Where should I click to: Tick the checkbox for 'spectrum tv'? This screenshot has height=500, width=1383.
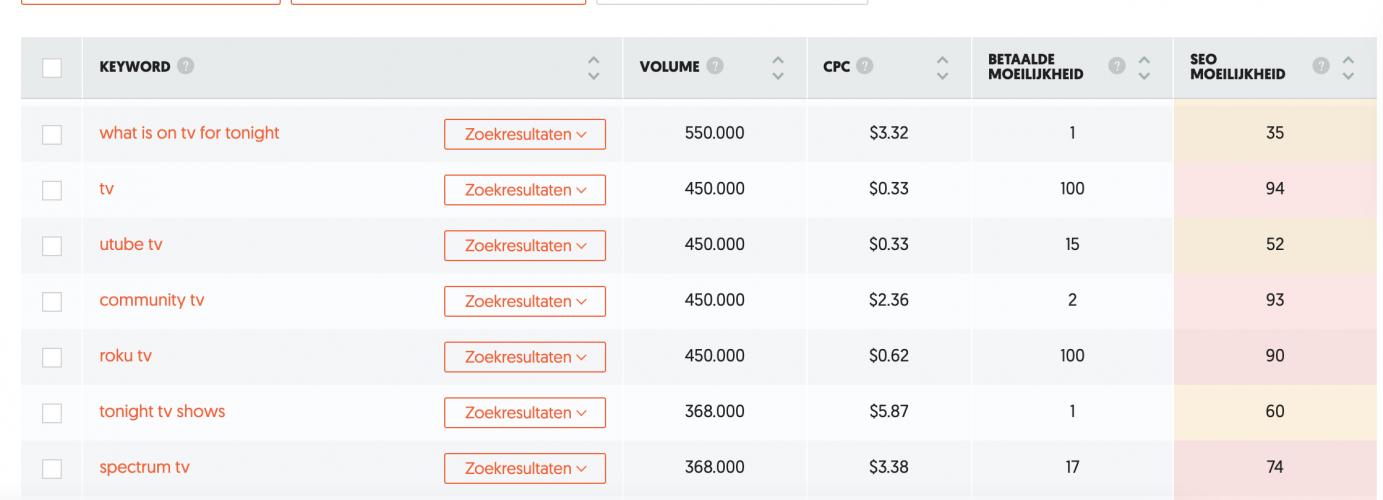[52, 468]
